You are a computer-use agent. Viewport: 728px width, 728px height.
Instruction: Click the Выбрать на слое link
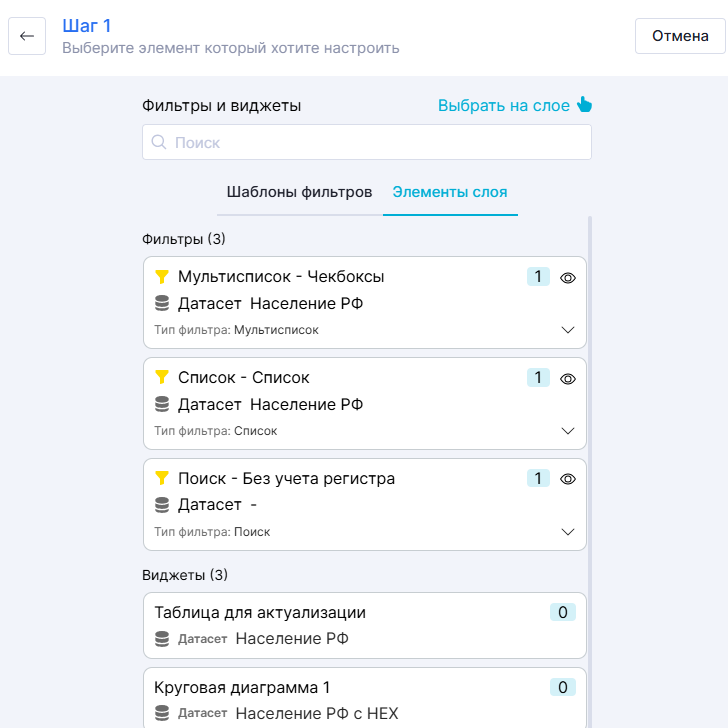[504, 105]
